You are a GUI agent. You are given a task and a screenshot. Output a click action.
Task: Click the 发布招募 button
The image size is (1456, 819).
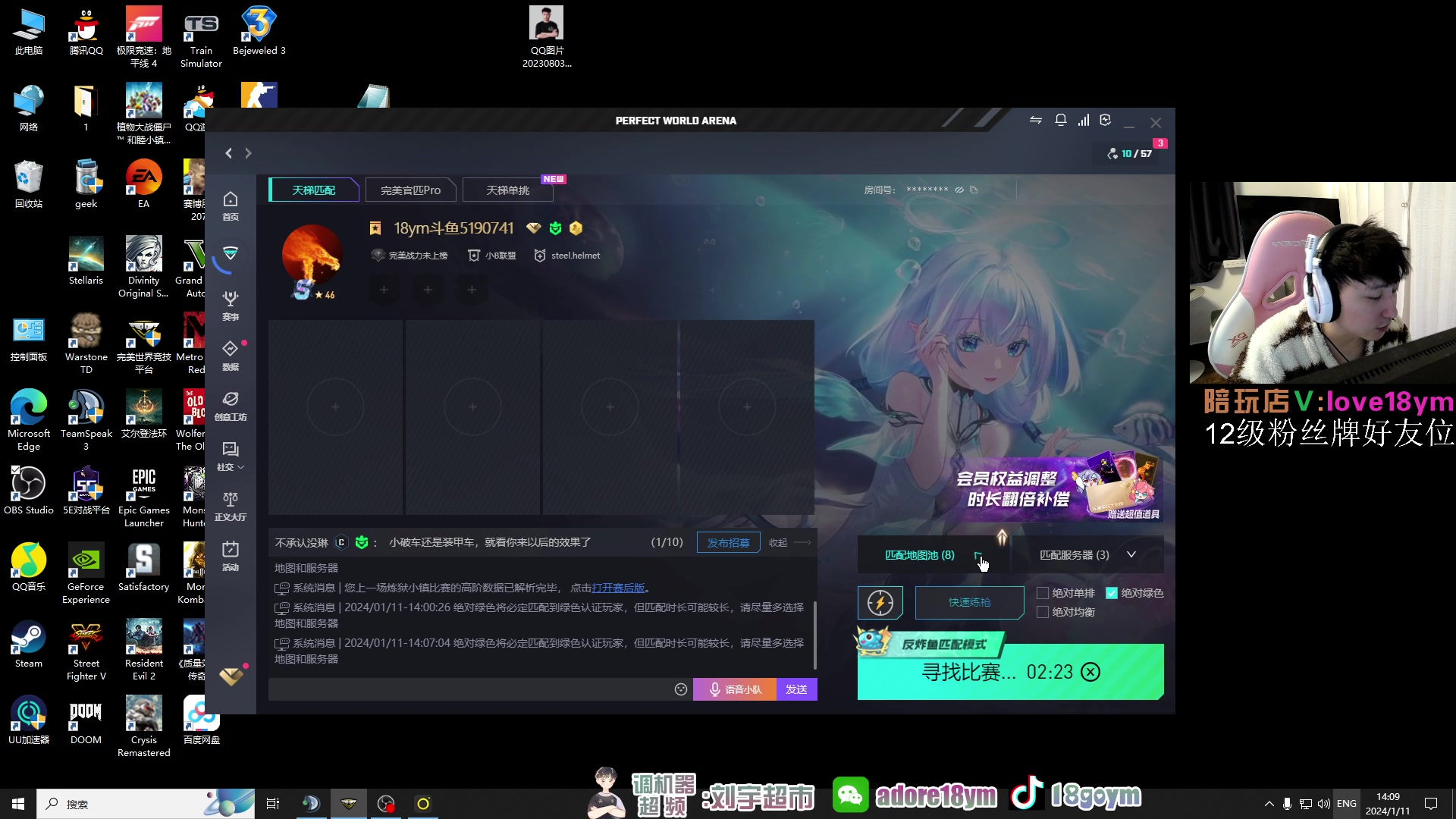click(x=728, y=543)
